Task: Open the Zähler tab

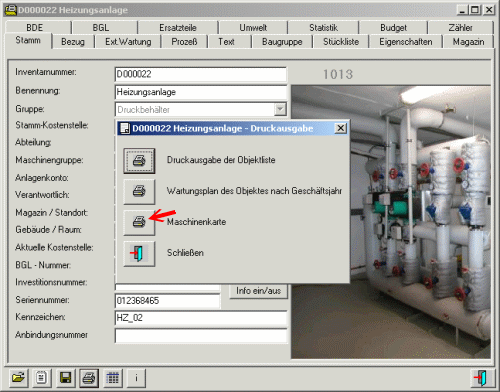Action: coord(460,27)
